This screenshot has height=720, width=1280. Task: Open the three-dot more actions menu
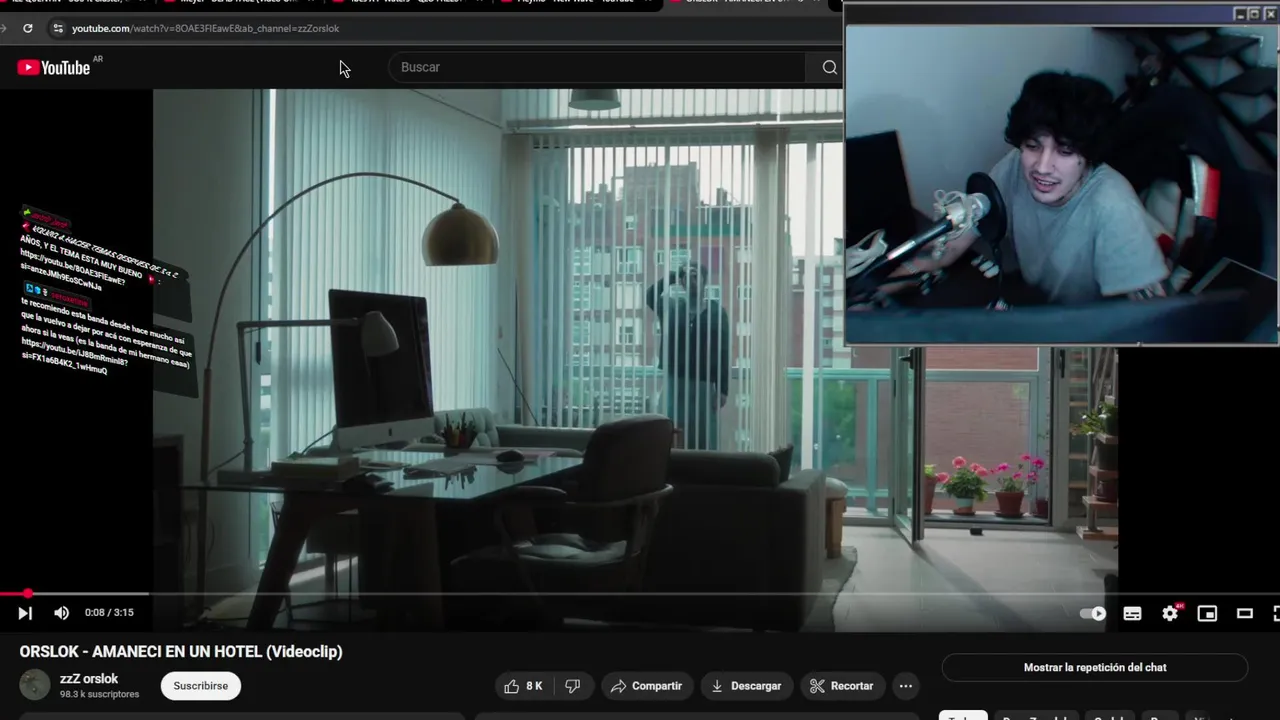[906, 686]
